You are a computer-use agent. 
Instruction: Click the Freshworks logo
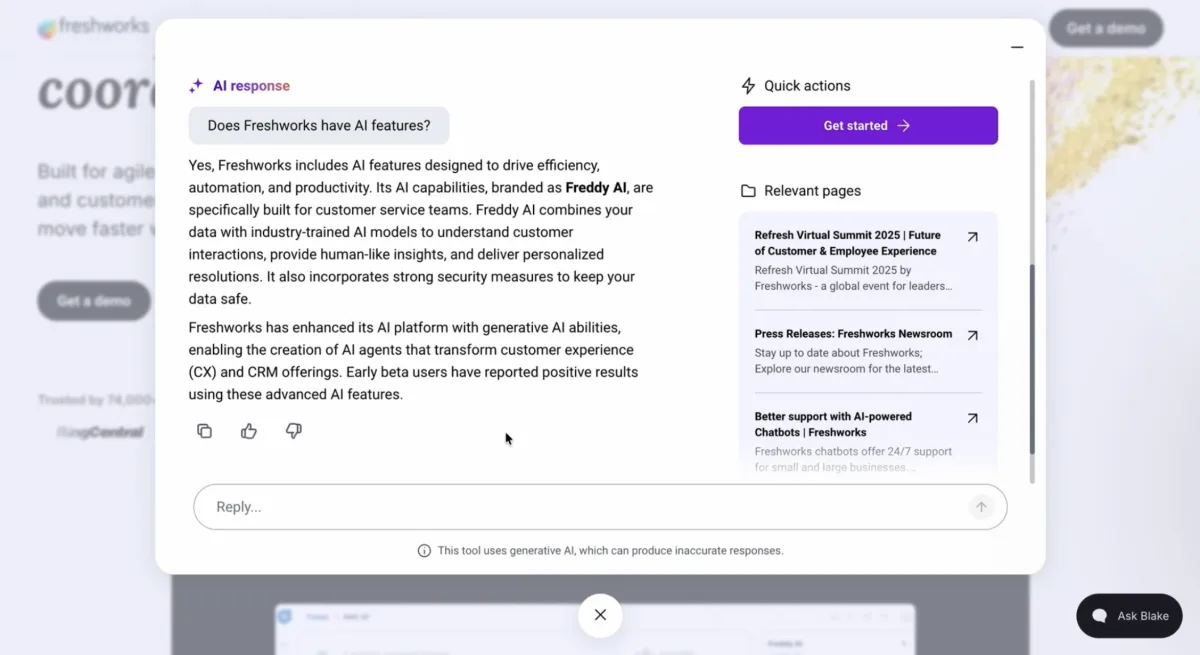click(x=93, y=27)
